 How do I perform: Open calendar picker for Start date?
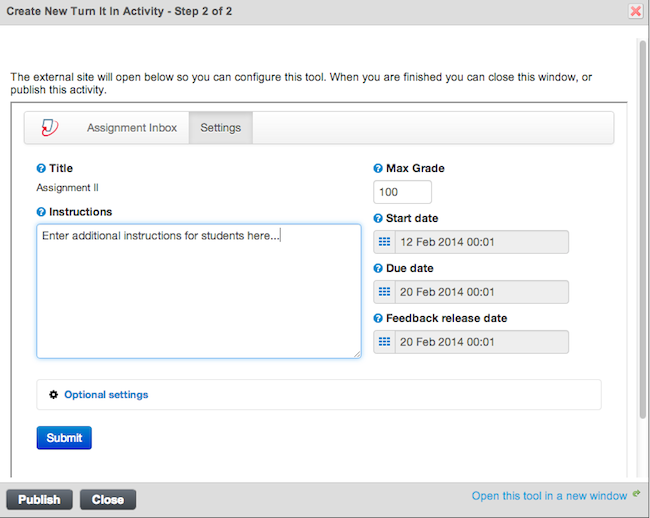[x=384, y=242]
